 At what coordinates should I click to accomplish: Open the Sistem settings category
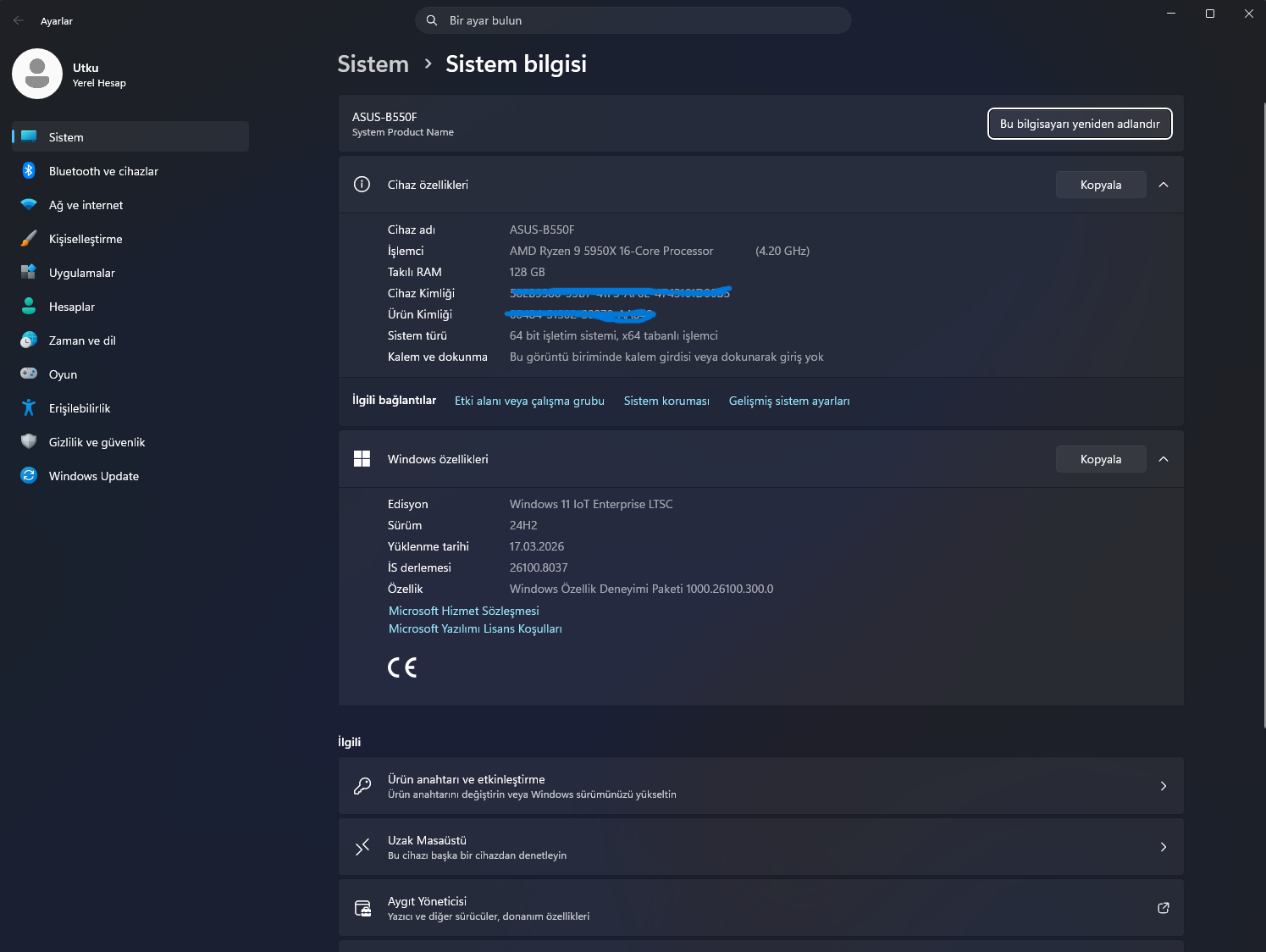tap(130, 136)
